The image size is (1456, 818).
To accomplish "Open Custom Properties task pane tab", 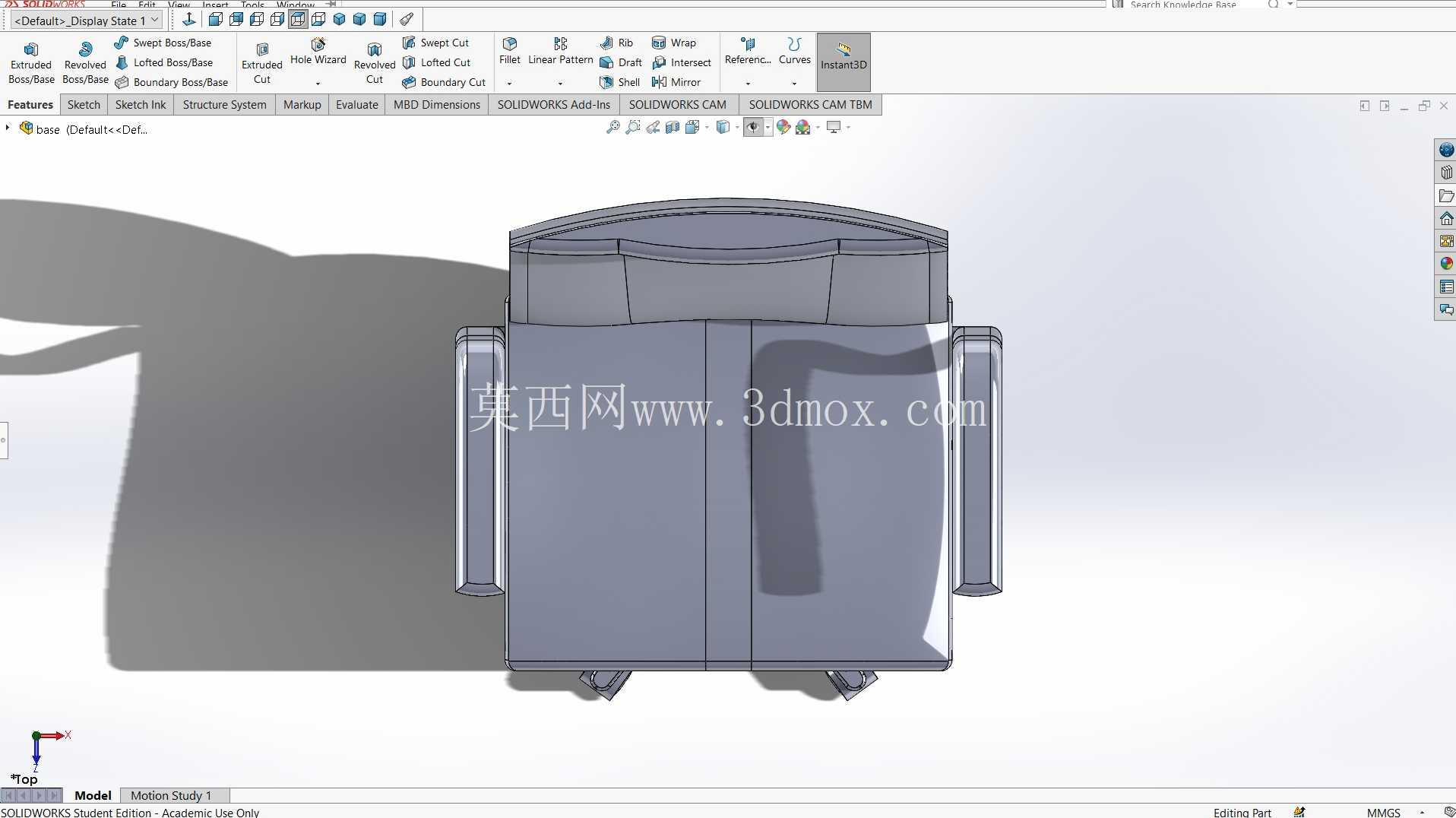I will (x=1446, y=287).
